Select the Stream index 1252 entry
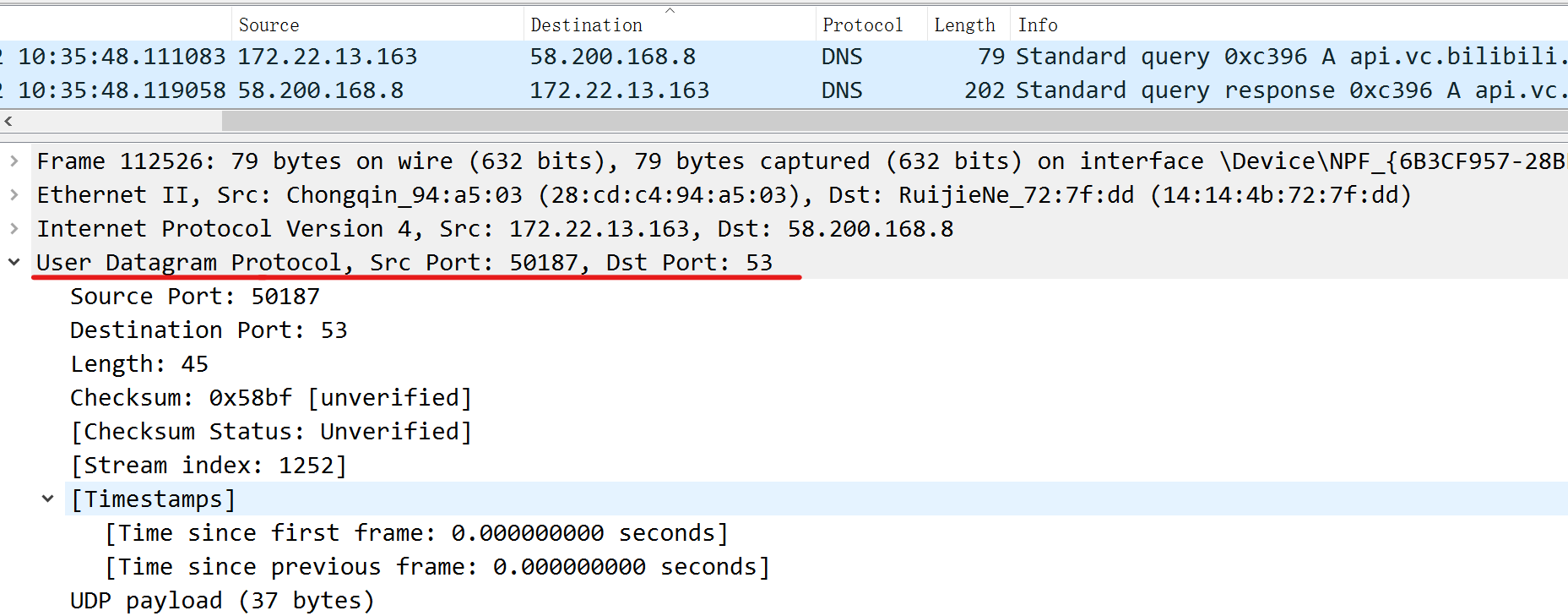 point(207,465)
